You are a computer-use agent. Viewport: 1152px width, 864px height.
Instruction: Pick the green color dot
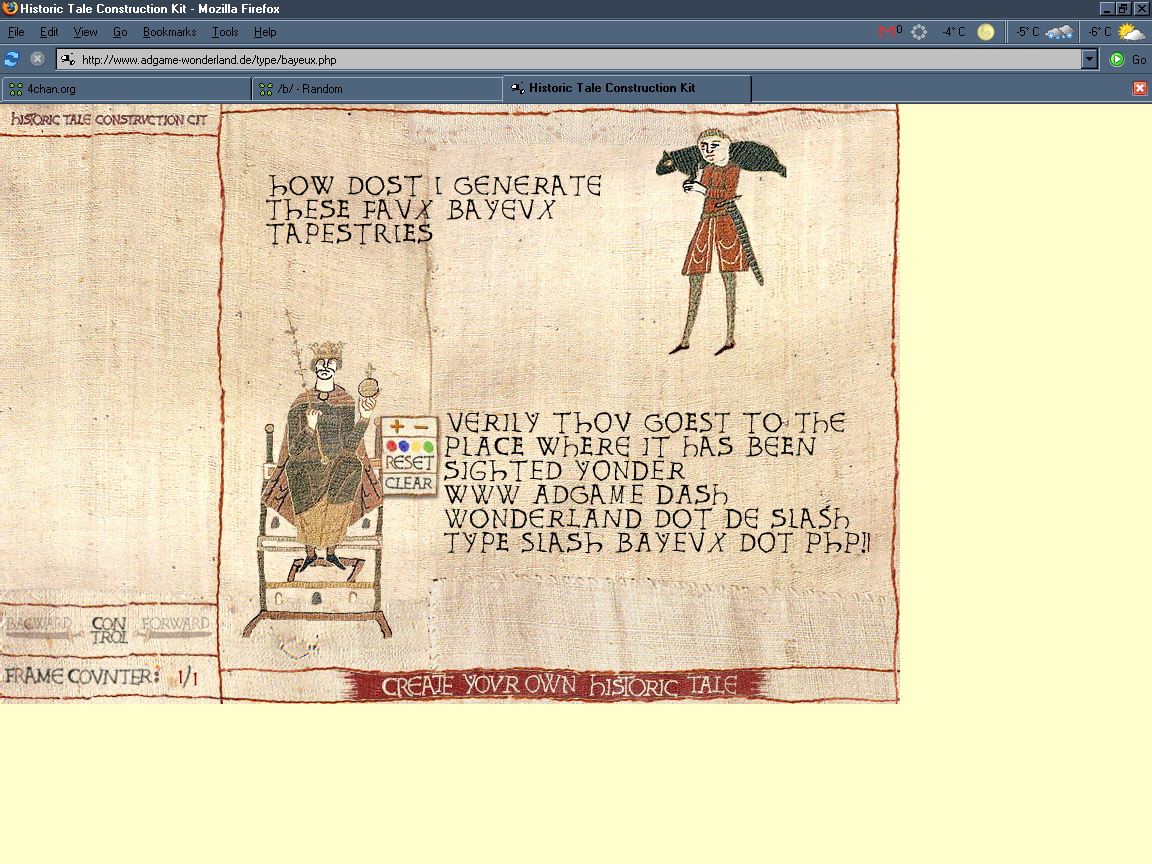(x=428, y=446)
